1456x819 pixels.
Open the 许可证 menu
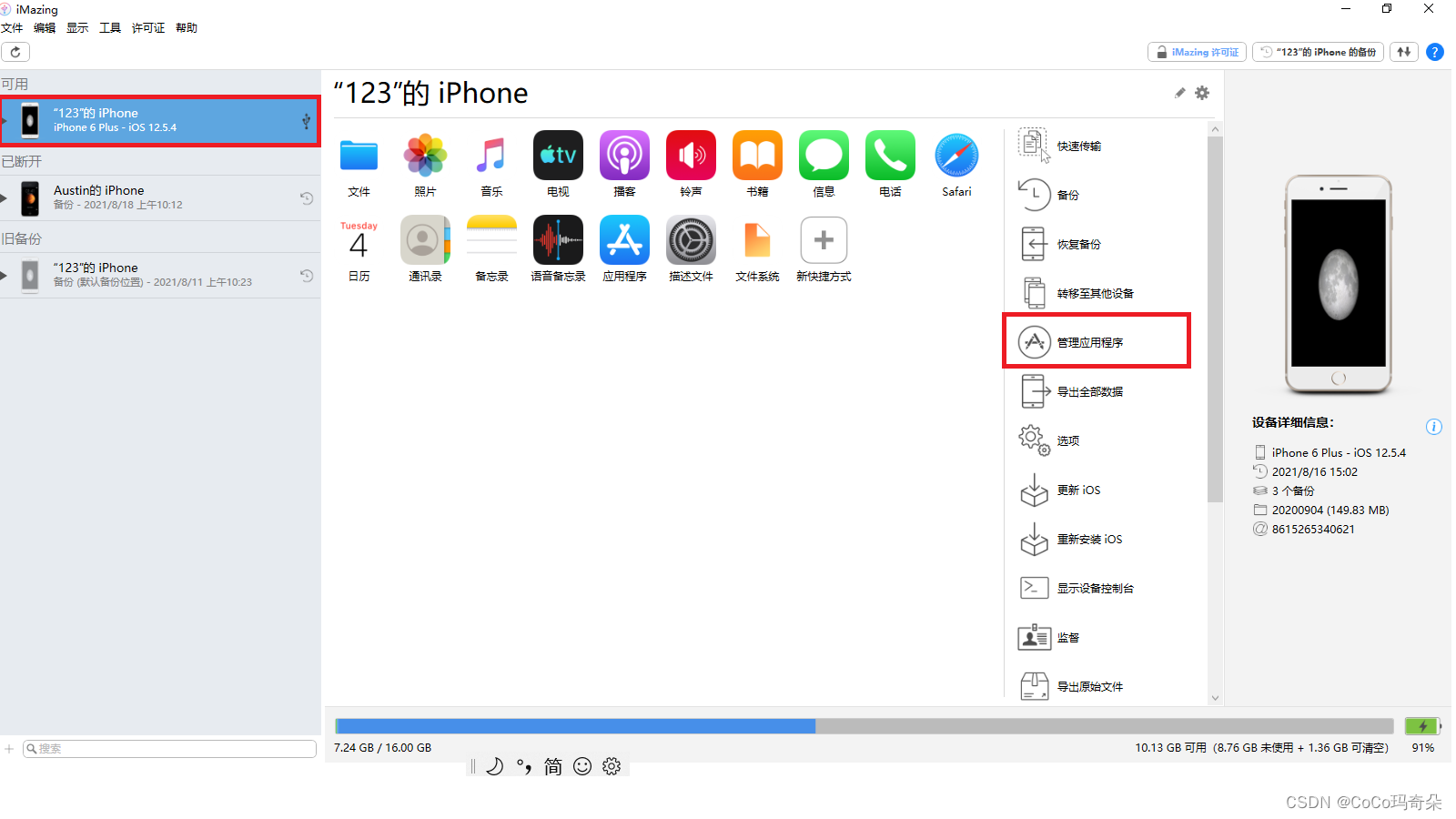tap(148, 28)
